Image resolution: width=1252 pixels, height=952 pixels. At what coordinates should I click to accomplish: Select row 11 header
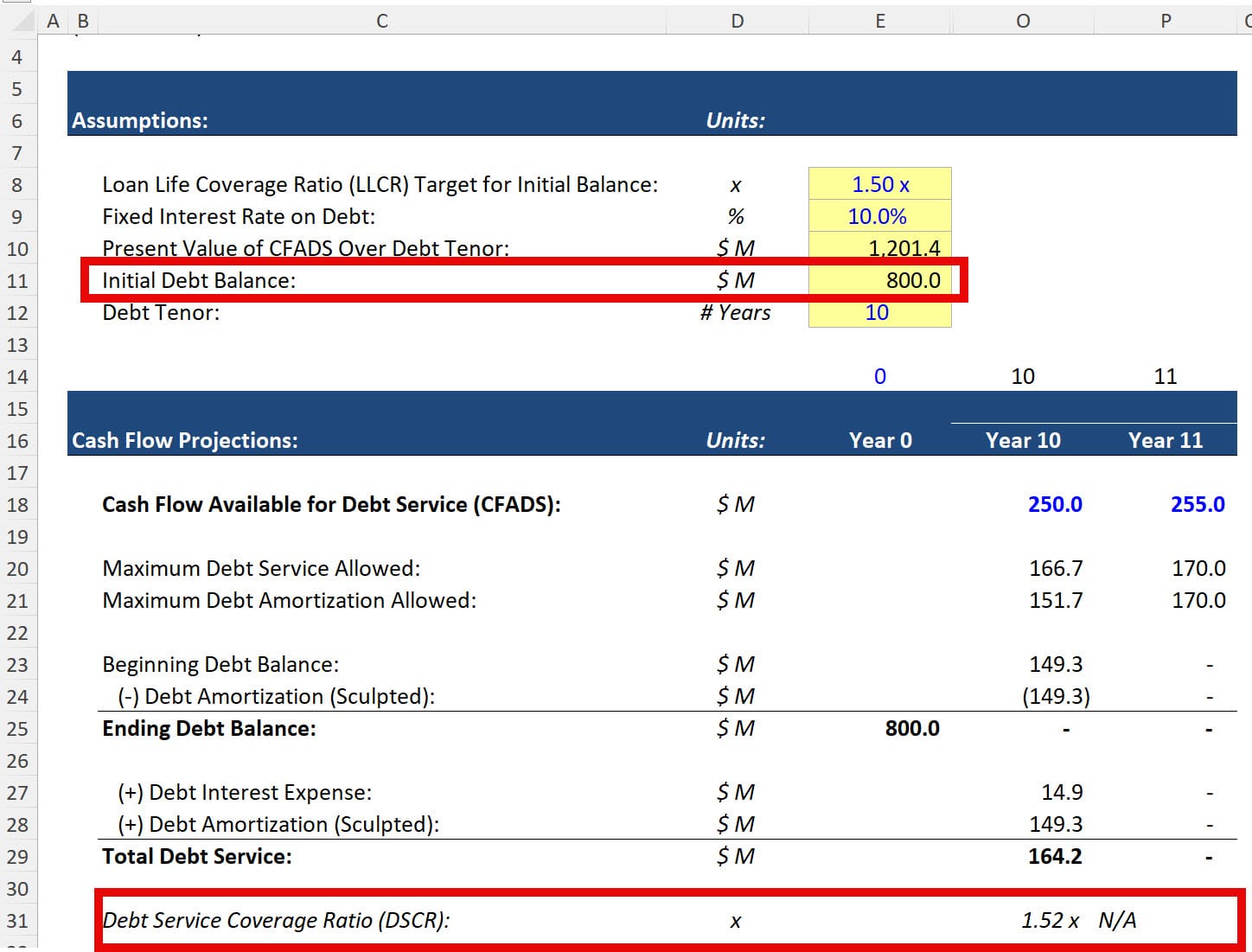(17, 281)
